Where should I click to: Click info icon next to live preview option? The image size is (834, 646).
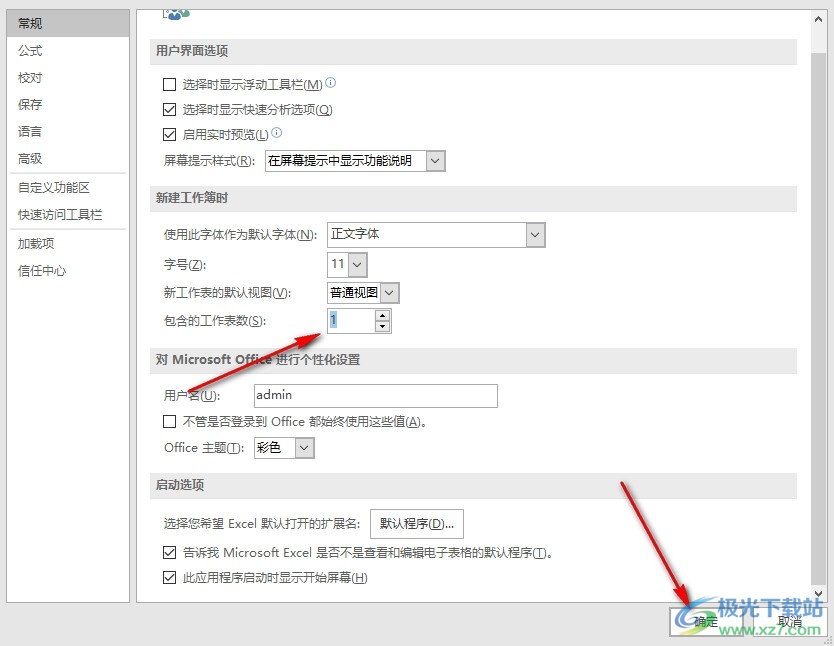click(277, 133)
